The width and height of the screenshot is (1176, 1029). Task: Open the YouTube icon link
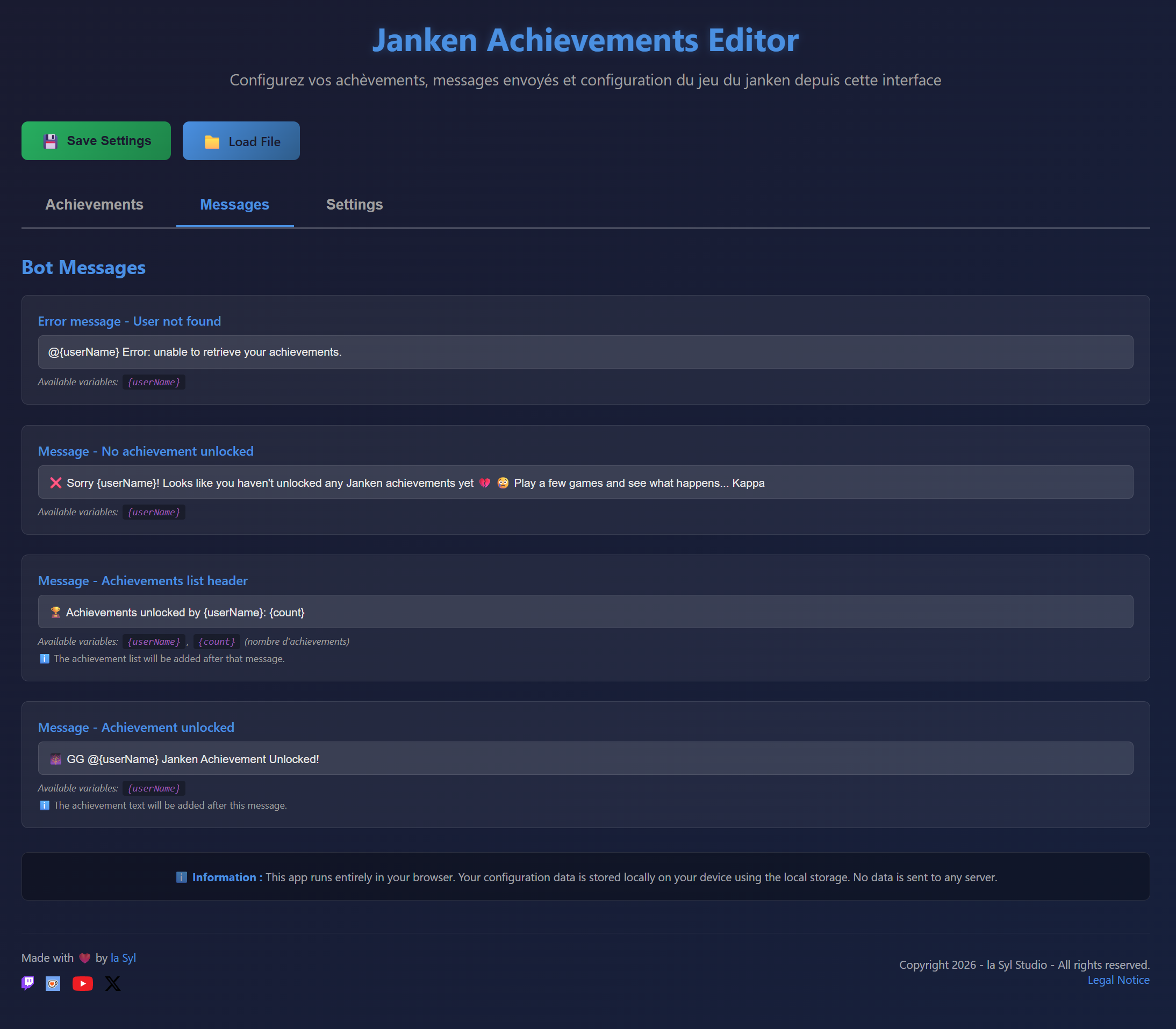pos(83,984)
